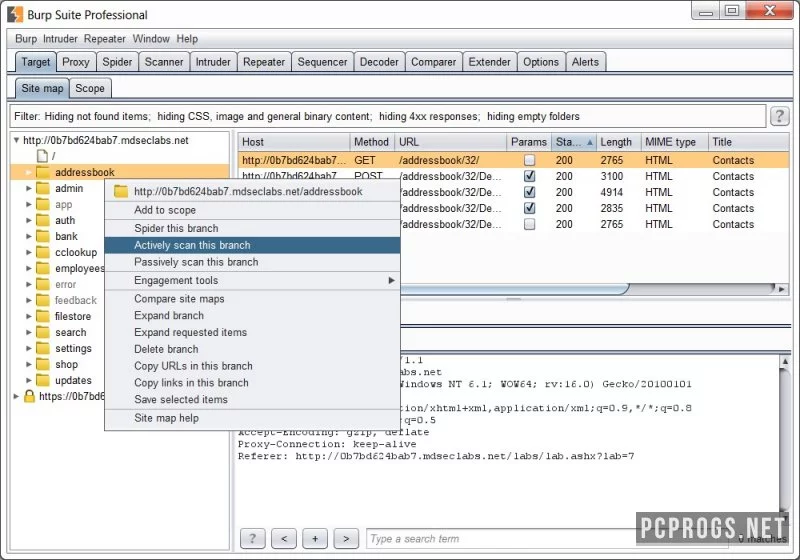This screenshot has height=560, width=800.
Task: Click the feedback folder icon
Action: tap(43, 300)
